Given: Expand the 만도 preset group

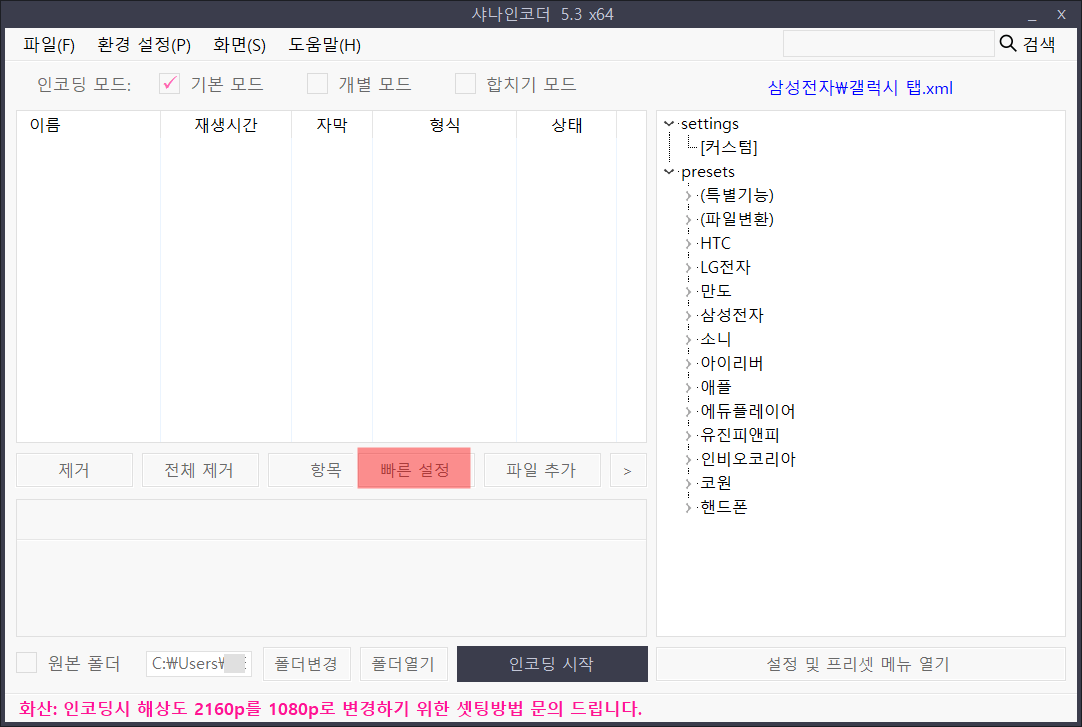Looking at the screenshot, I should coord(688,291).
